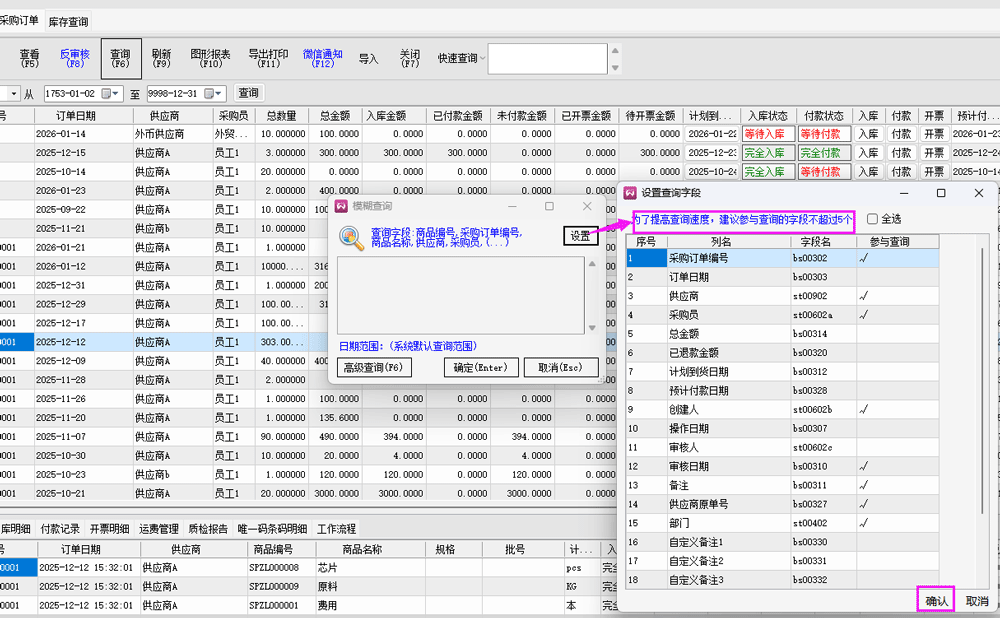Image resolution: width=1000 pixels, height=618 pixels.
Task: Open 图形报表 (F10) from the toolbar
Action: [x=210, y=58]
